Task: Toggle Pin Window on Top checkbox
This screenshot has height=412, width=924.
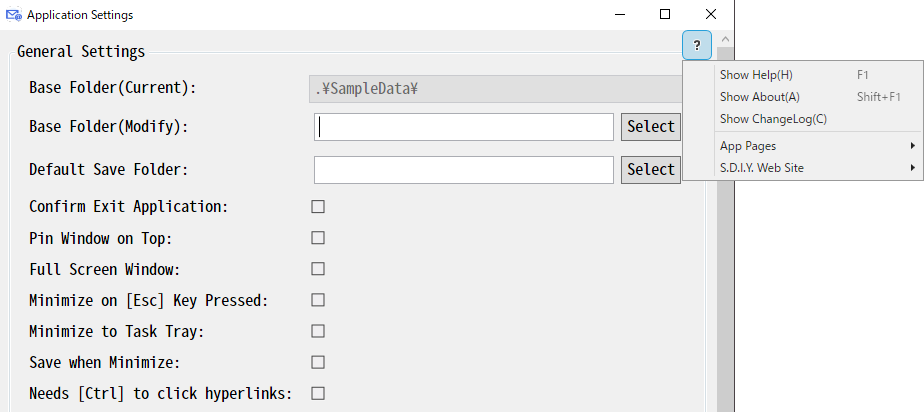Action: point(318,238)
